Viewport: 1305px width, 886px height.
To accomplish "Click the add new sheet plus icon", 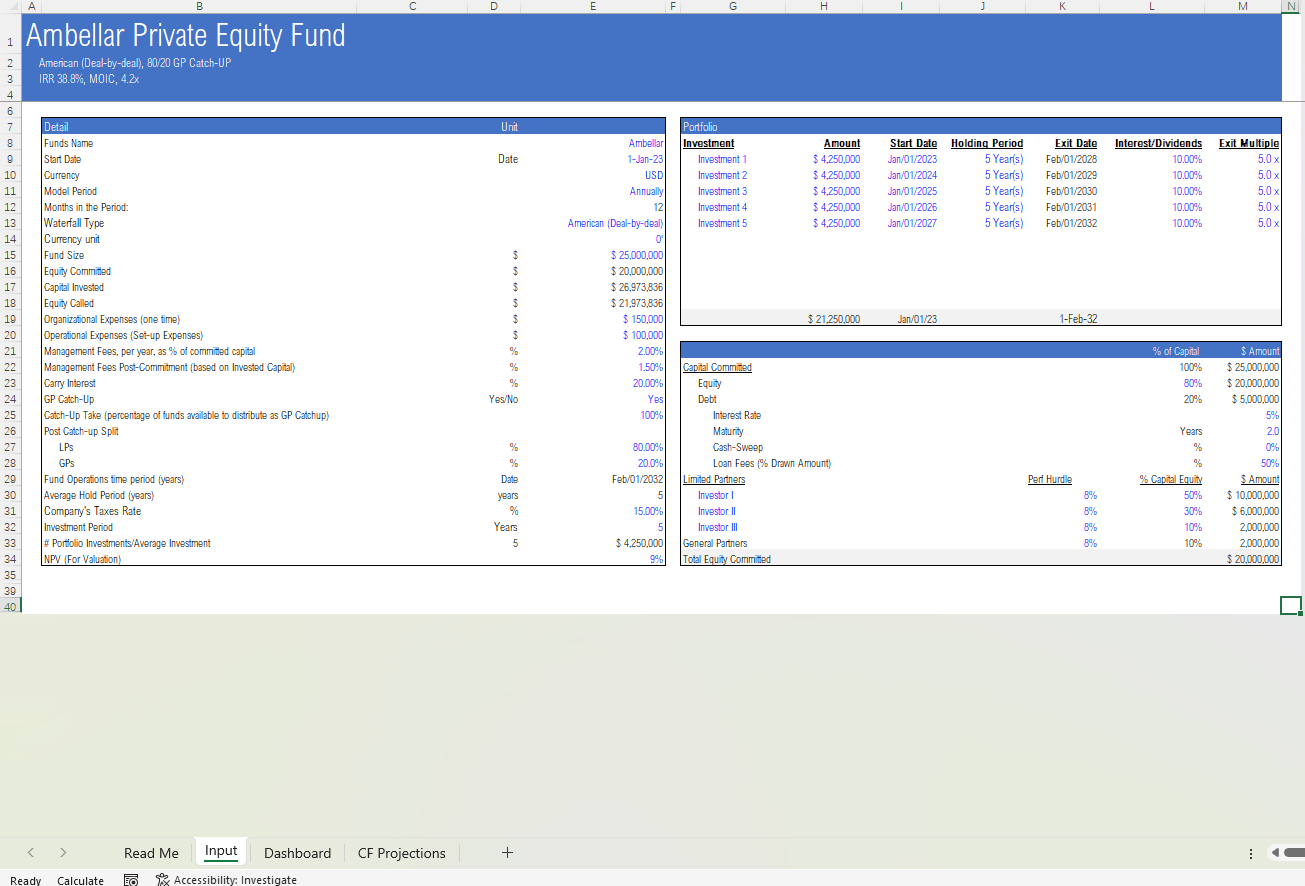I will (x=507, y=853).
